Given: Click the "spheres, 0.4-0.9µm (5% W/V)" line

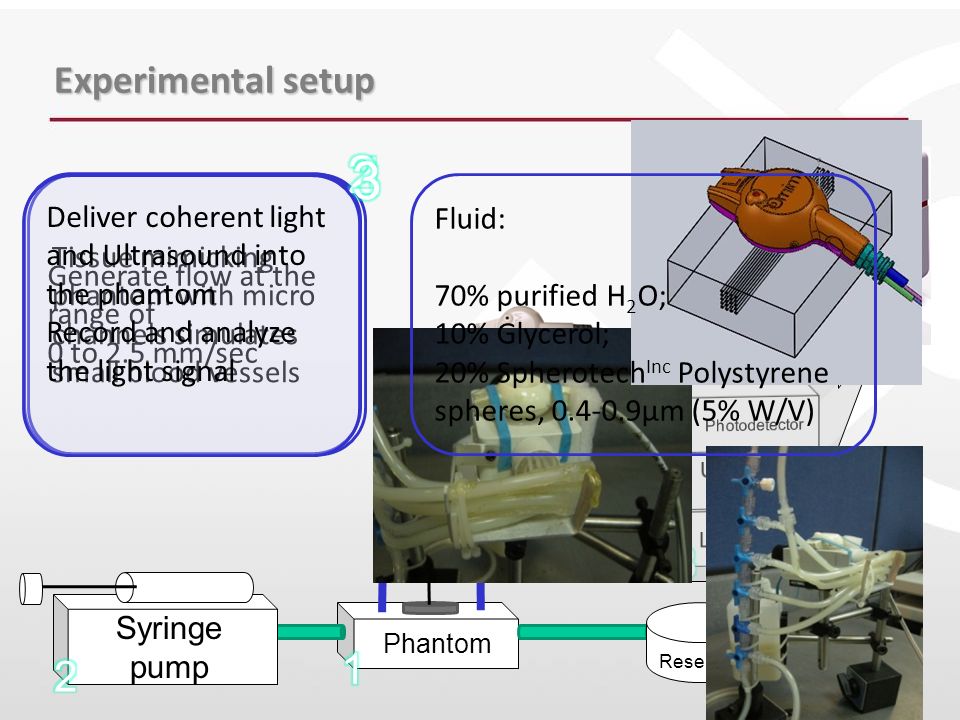Looking at the screenshot, I should coord(624,411).
